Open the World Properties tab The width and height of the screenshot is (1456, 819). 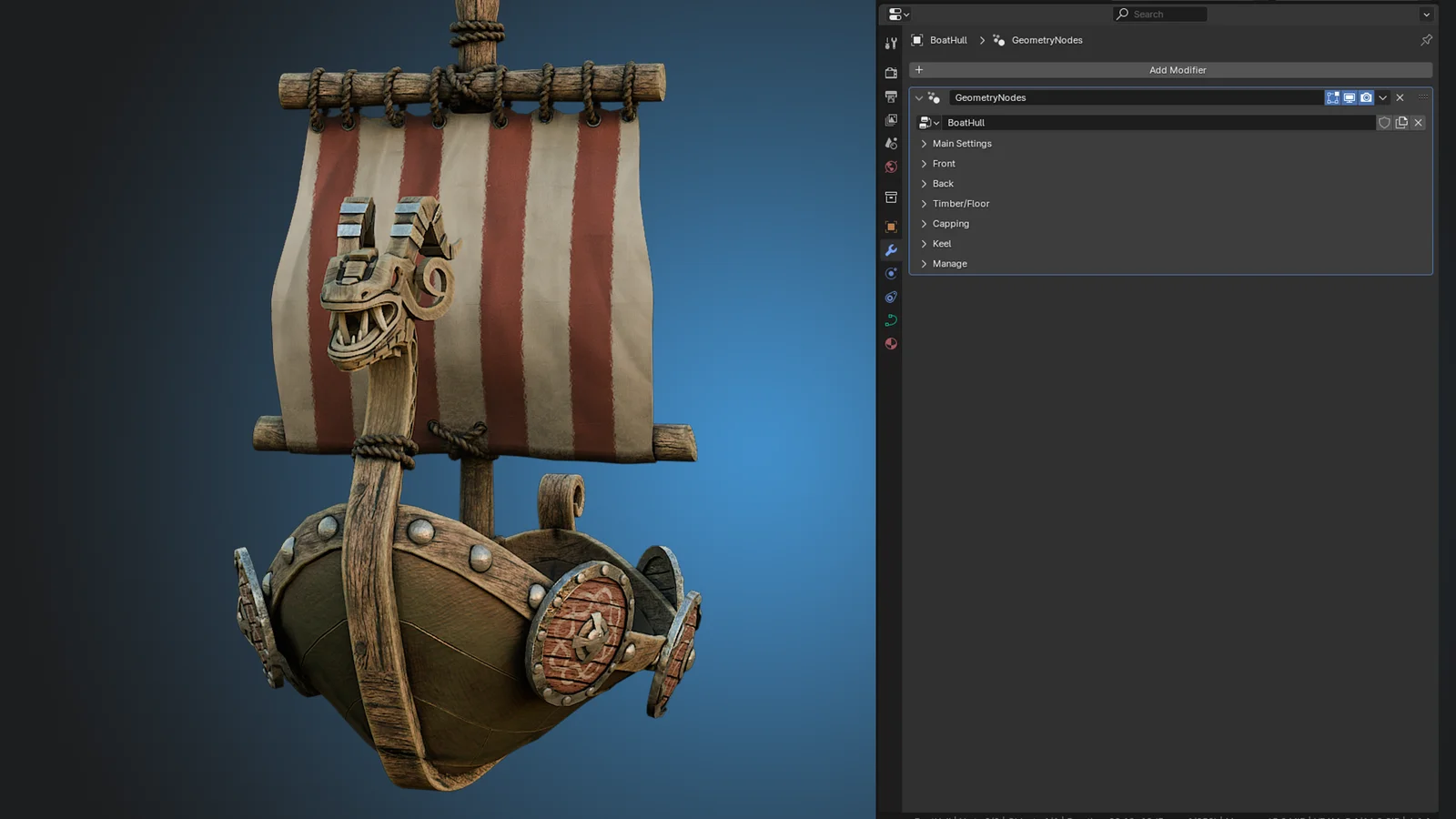(891, 167)
